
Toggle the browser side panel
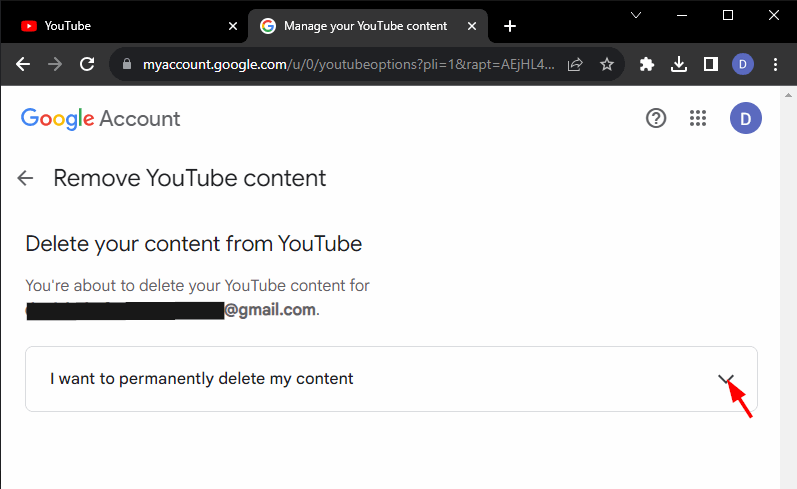(710, 64)
